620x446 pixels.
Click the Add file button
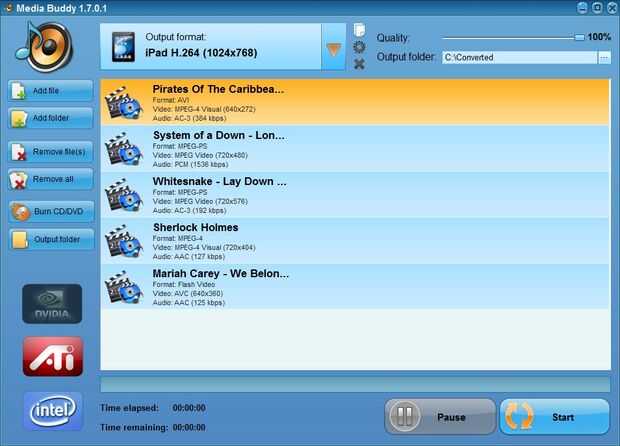(x=51, y=91)
